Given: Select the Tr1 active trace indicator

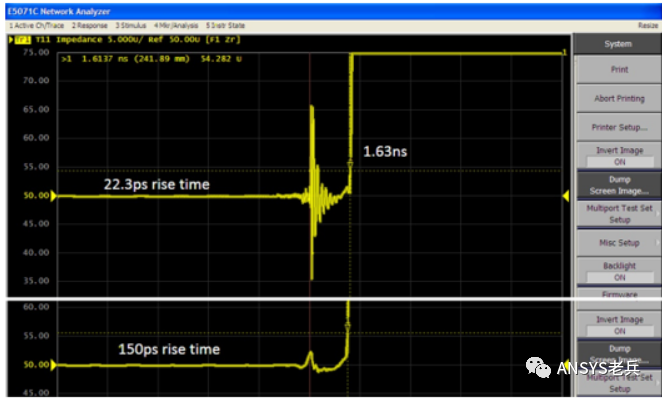Looking at the screenshot, I should [23, 40].
